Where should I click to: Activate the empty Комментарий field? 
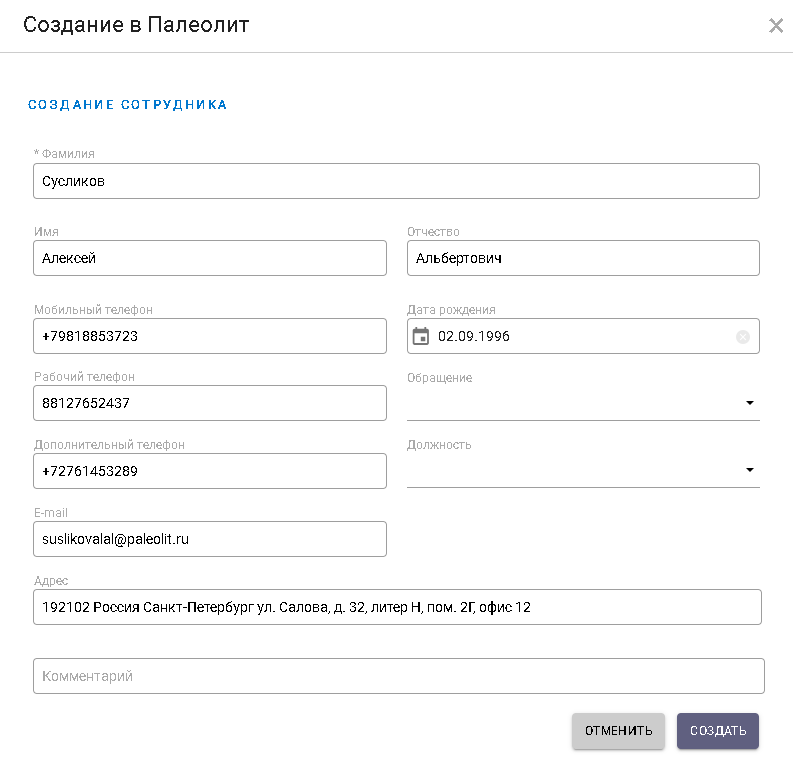tap(399, 676)
